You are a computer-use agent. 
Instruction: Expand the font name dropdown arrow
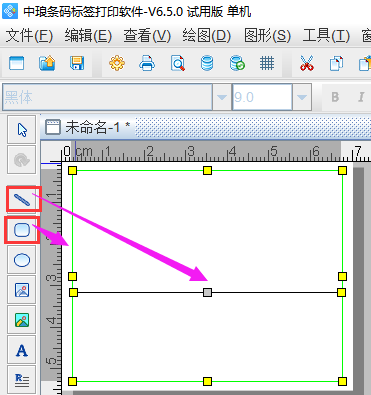click(x=222, y=97)
